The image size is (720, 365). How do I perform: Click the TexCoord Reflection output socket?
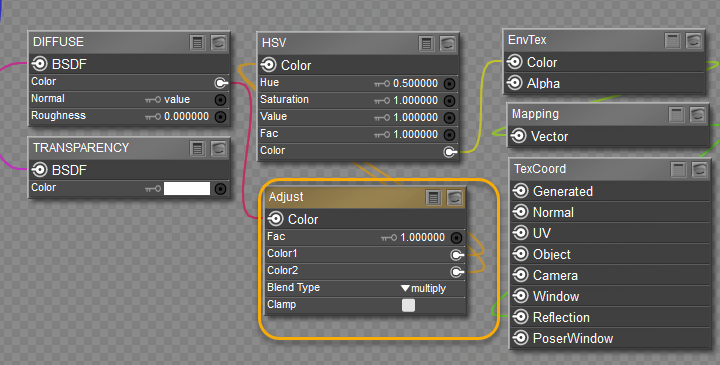[521, 317]
